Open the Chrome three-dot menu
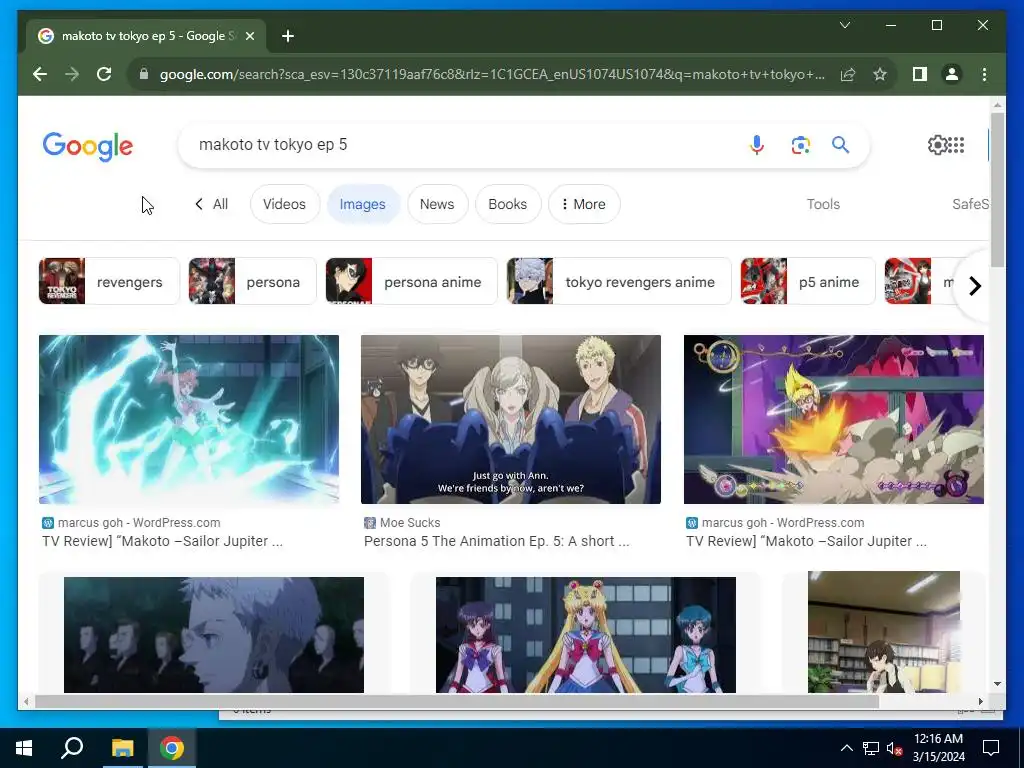 (x=984, y=74)
